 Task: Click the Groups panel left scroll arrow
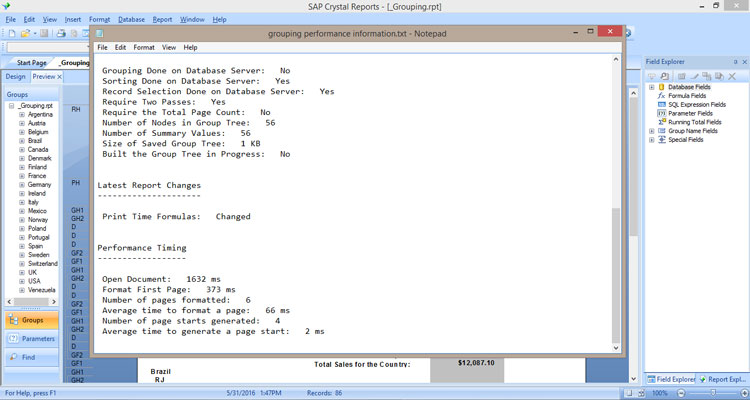9,301
